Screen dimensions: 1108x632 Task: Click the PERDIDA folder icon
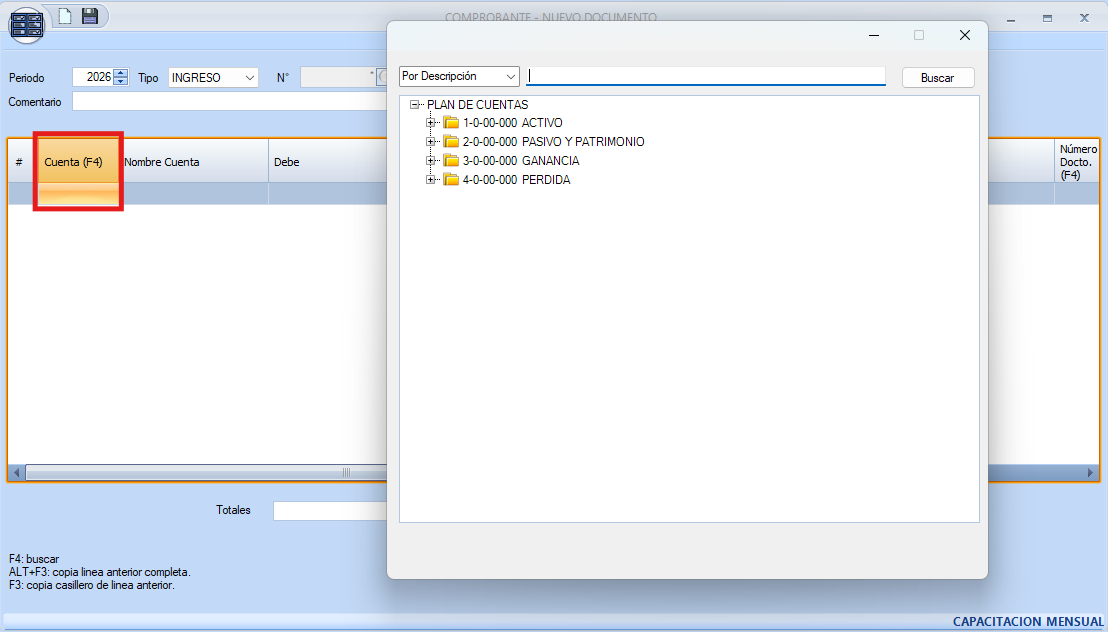(x=451, y=180)
